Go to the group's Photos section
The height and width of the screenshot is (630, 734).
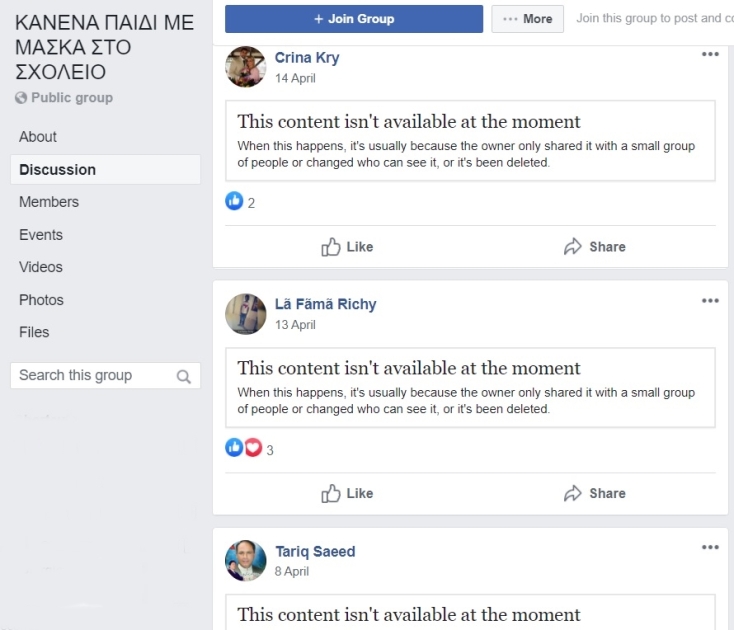(x=41, y=300)
